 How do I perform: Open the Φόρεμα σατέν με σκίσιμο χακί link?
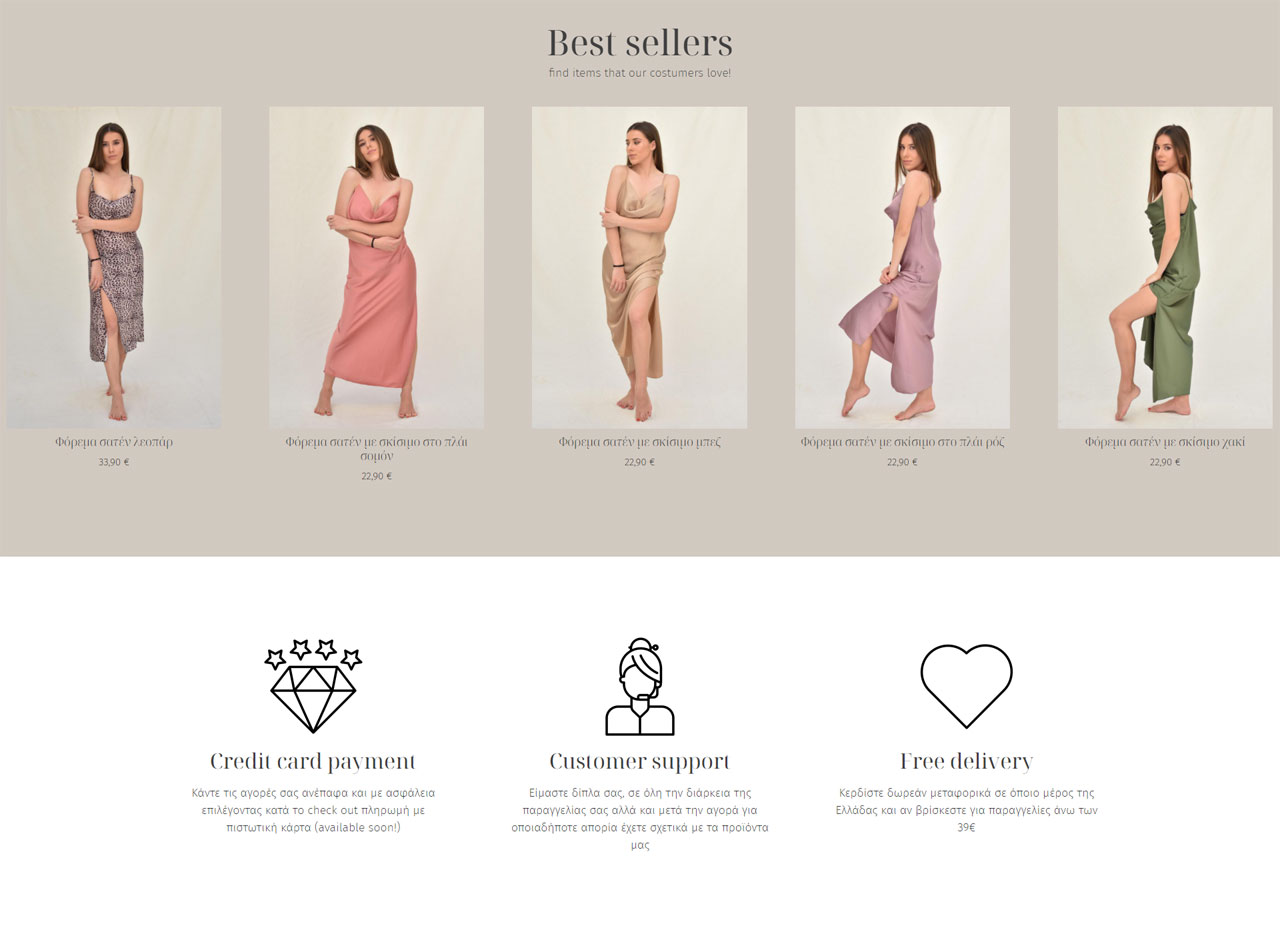click(1165, 442)
